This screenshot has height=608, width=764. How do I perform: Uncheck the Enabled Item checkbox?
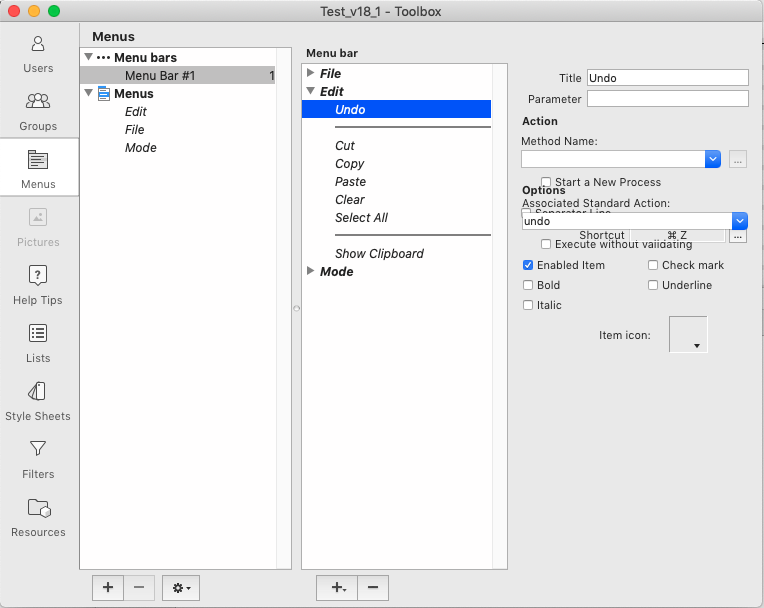pos(528,266)
